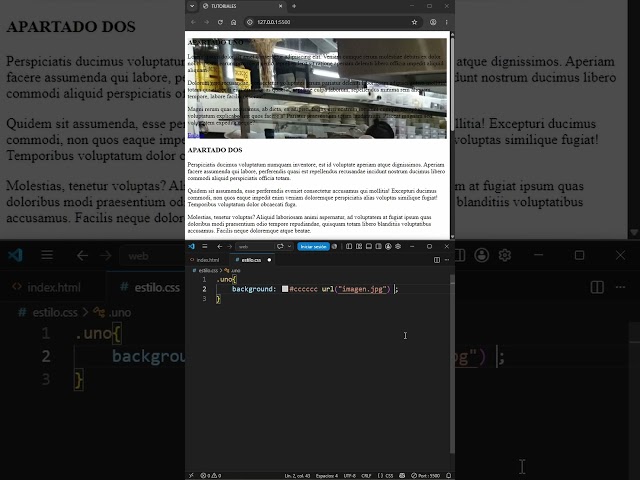The image size is (640, 480).
Task: Open the #cccccc color swatch picker
Action: pyautogui.click(x=285, y=289)
